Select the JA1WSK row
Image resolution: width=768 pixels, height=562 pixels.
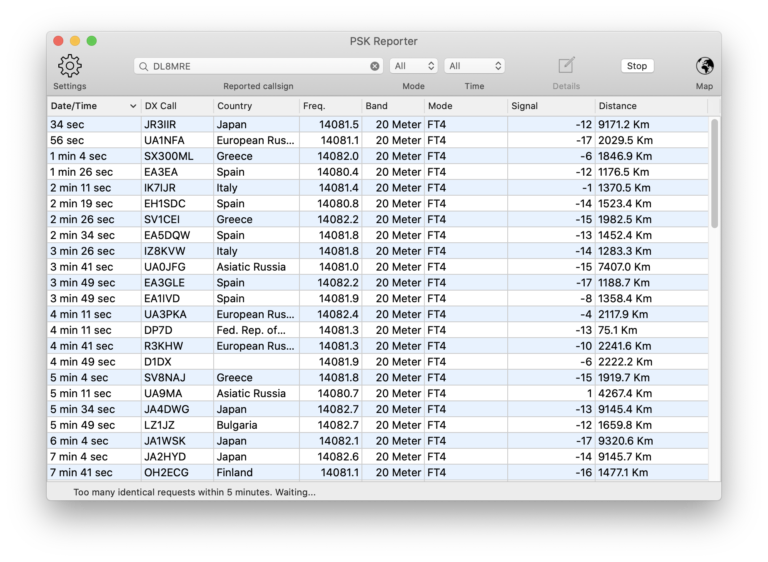point(378,441)
